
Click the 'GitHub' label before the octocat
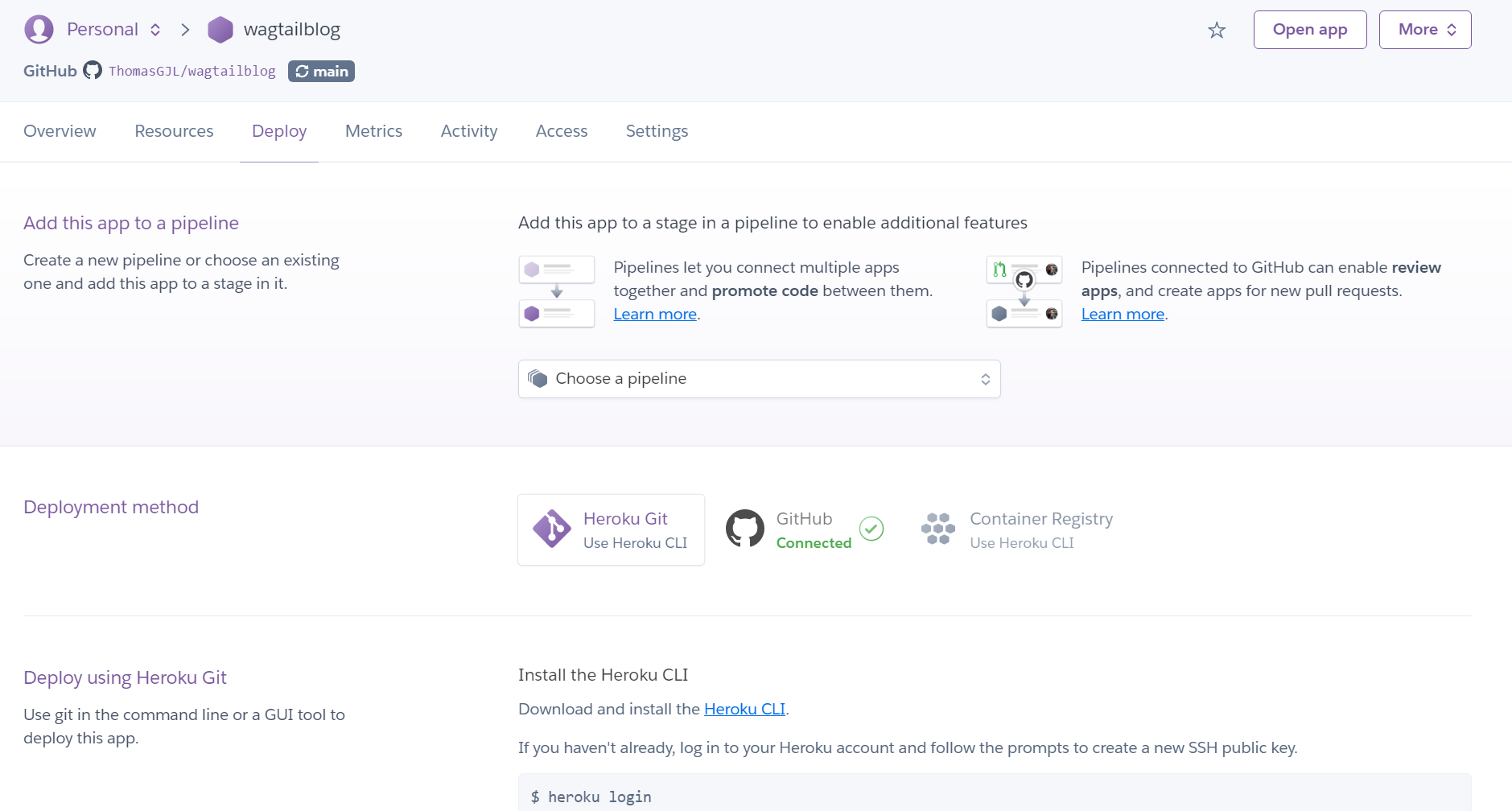point(50,71)
